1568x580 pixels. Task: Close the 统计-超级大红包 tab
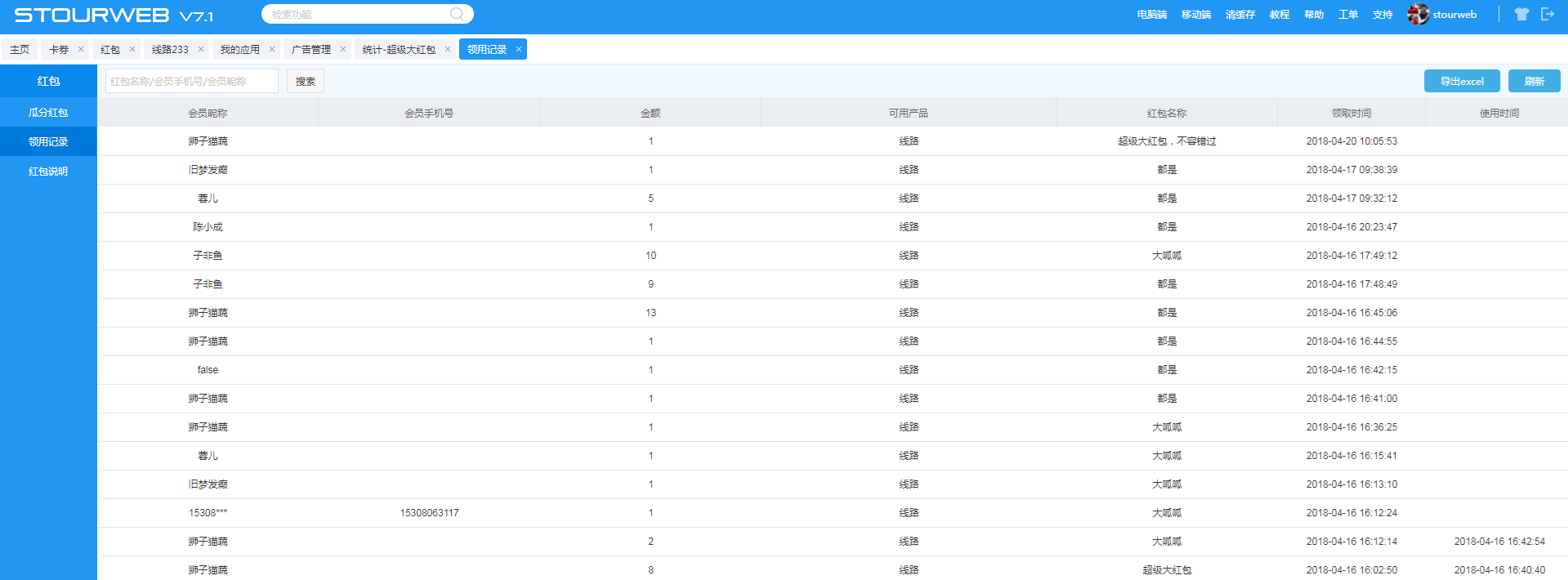pos(448,49)
